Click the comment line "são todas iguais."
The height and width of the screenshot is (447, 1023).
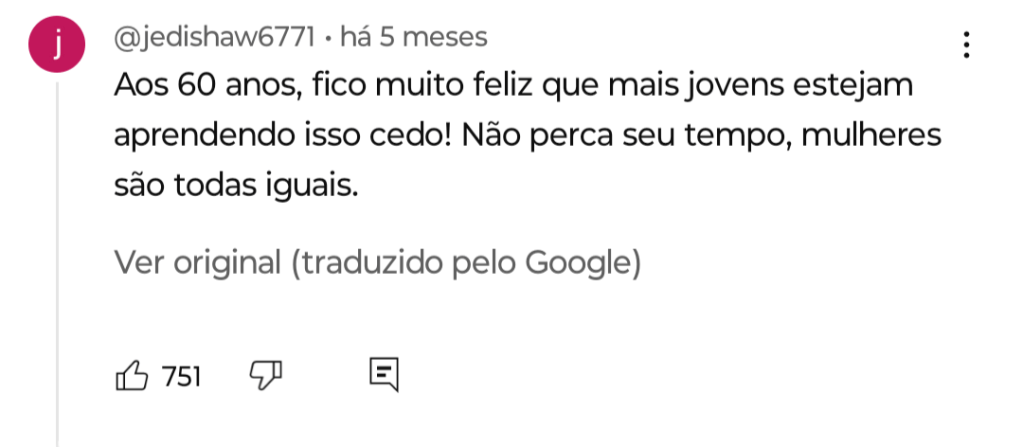[x=235, y=185]
